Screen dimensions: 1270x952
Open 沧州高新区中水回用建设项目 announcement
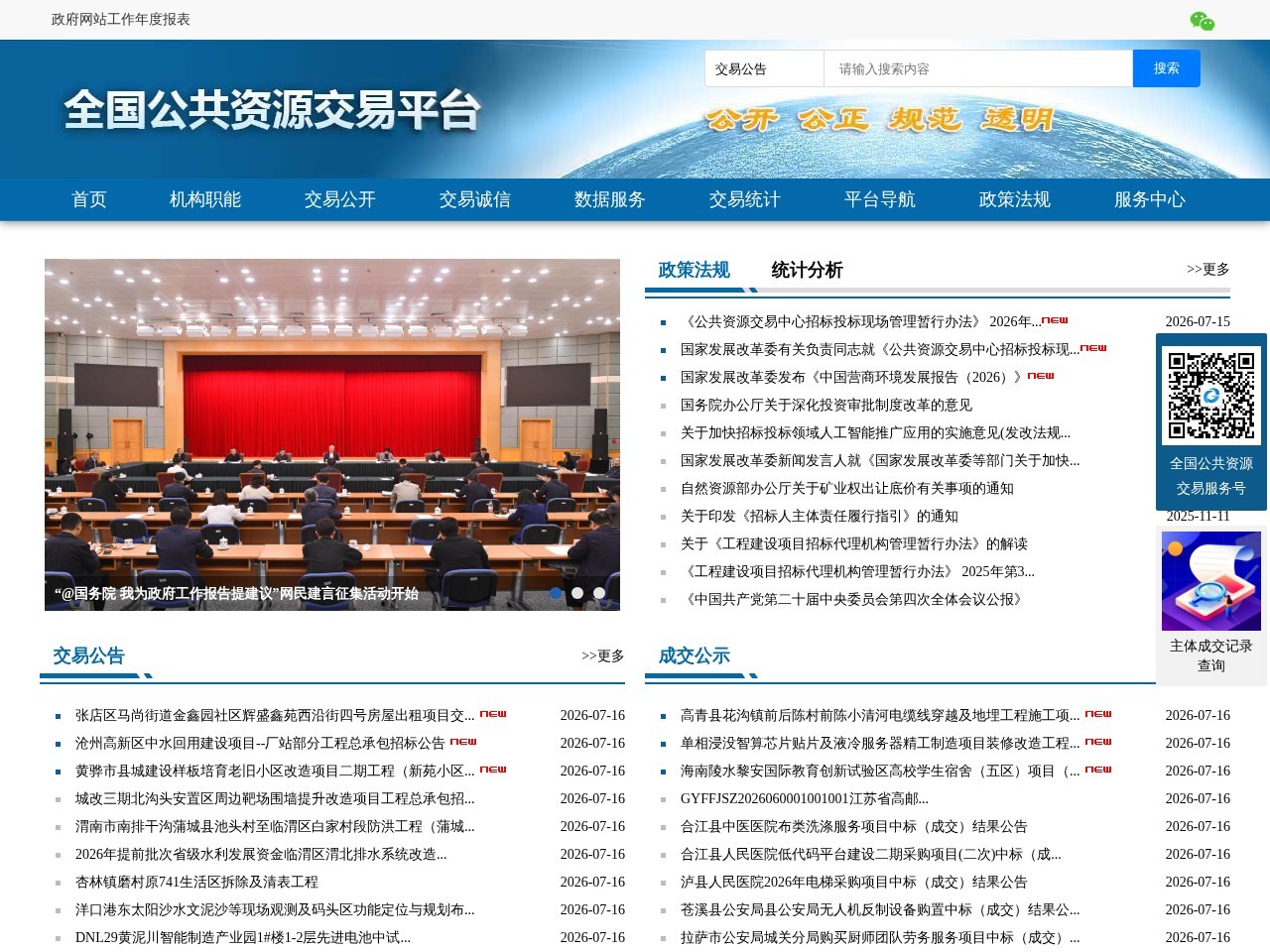coord(260,743)
